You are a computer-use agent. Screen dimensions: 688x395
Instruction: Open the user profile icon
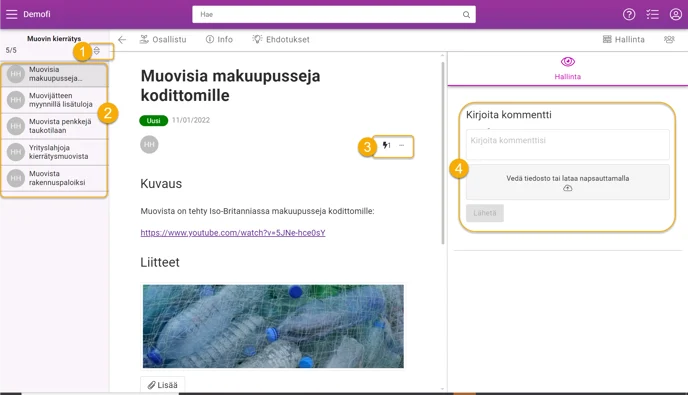tap(675, 14)
